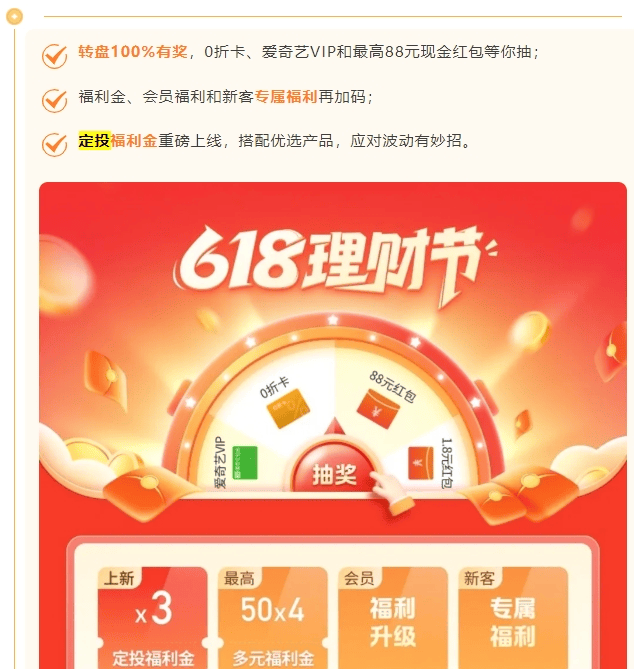Open the 最高 50x4 多元福利金 card
This screenshot has width=634, height=669.
coord(273,618)
